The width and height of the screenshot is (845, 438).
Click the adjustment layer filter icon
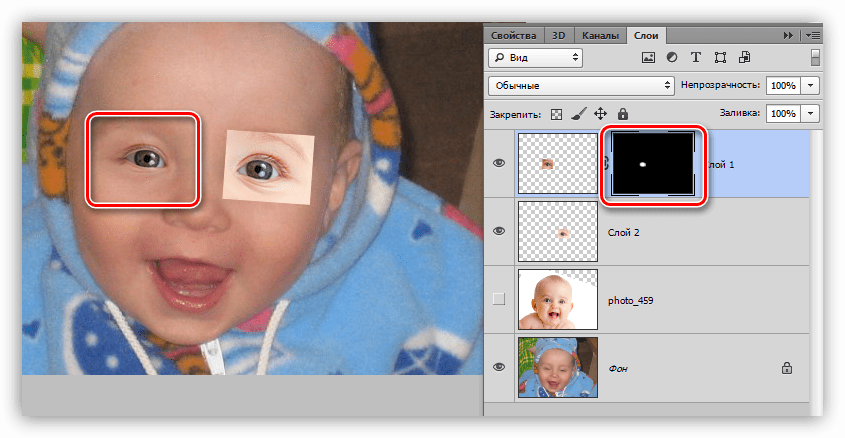(x=672, y=58)
